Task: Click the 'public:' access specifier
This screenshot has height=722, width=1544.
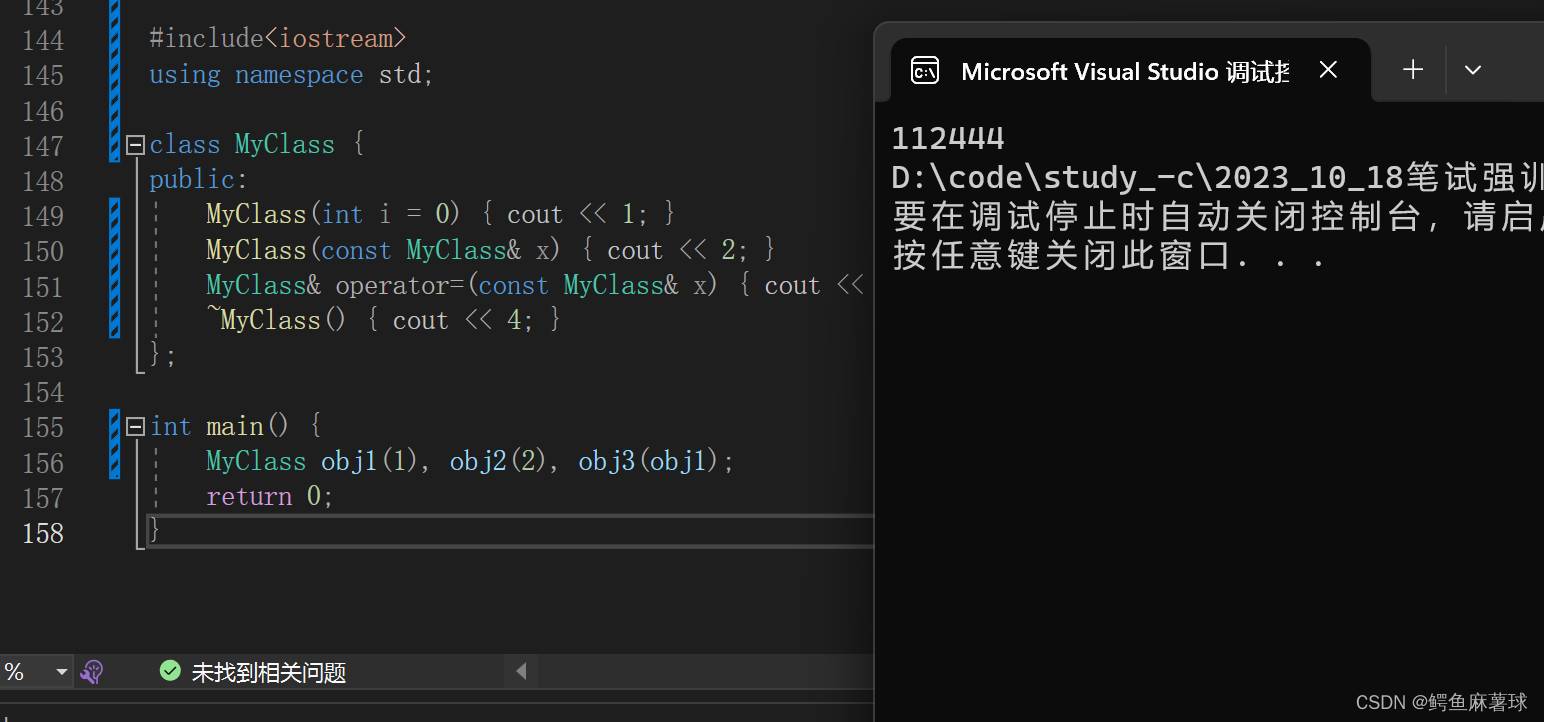Action: (x=198, y=180)
